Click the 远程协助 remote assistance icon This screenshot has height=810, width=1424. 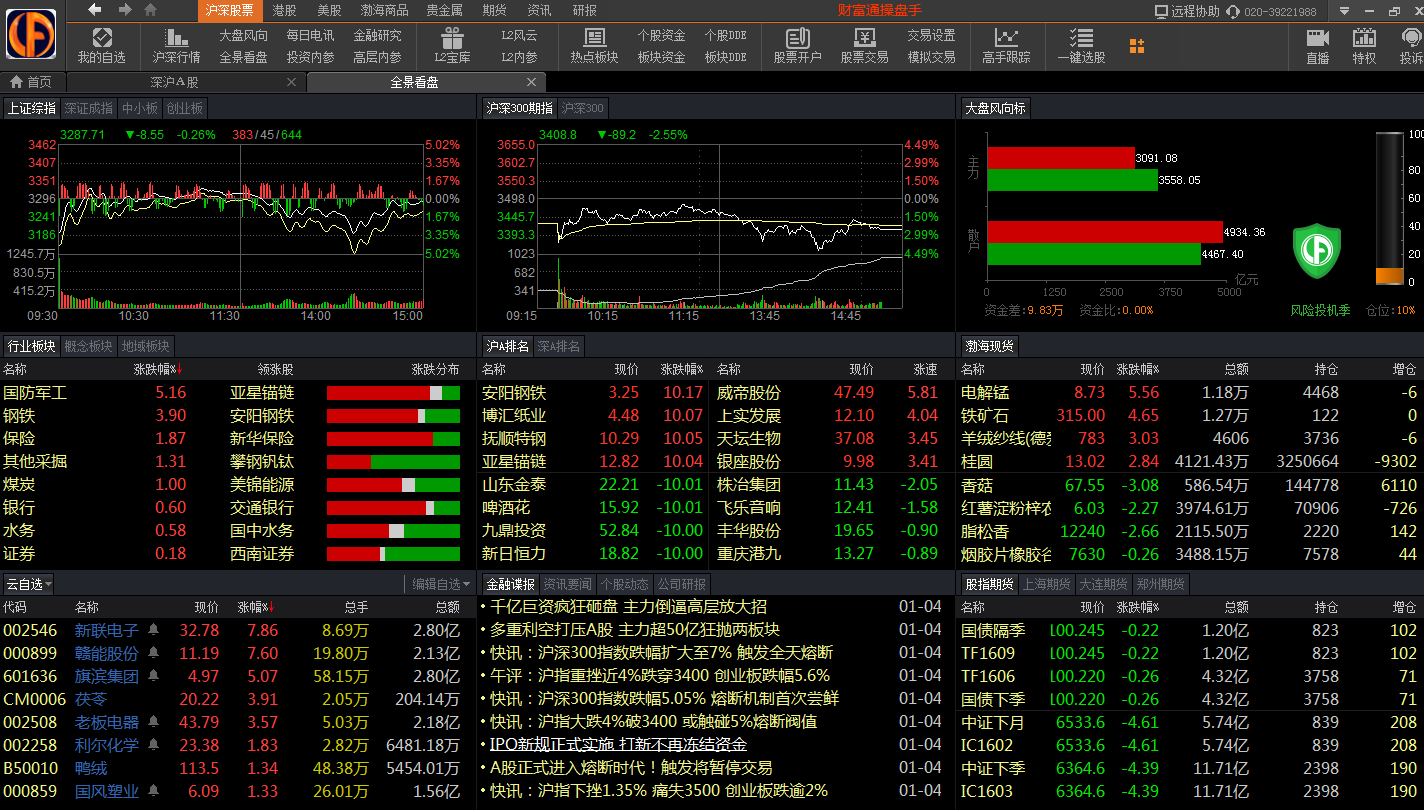click(1161, 11)
